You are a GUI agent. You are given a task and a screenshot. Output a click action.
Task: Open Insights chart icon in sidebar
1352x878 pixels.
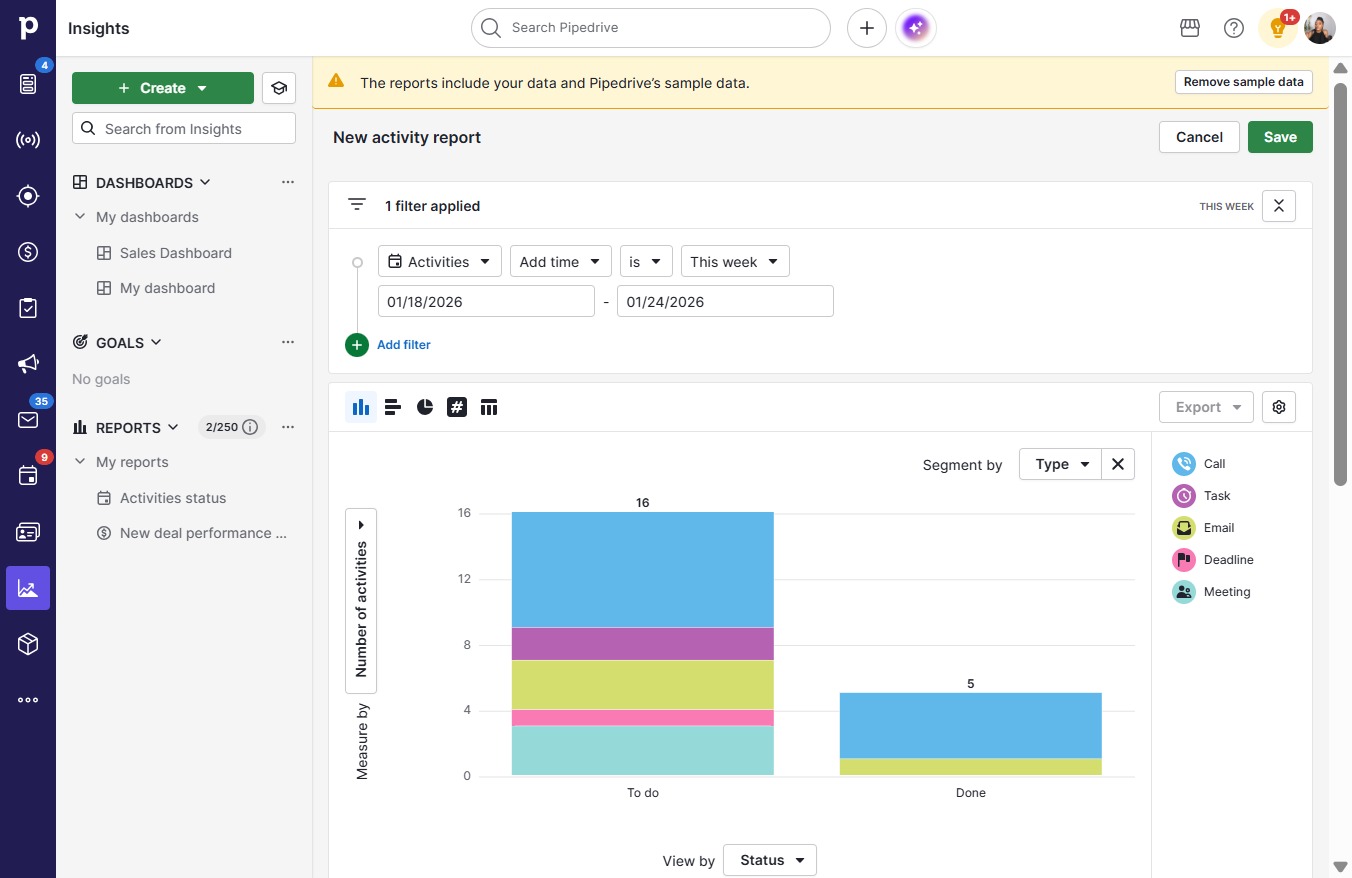coord(28,588)
